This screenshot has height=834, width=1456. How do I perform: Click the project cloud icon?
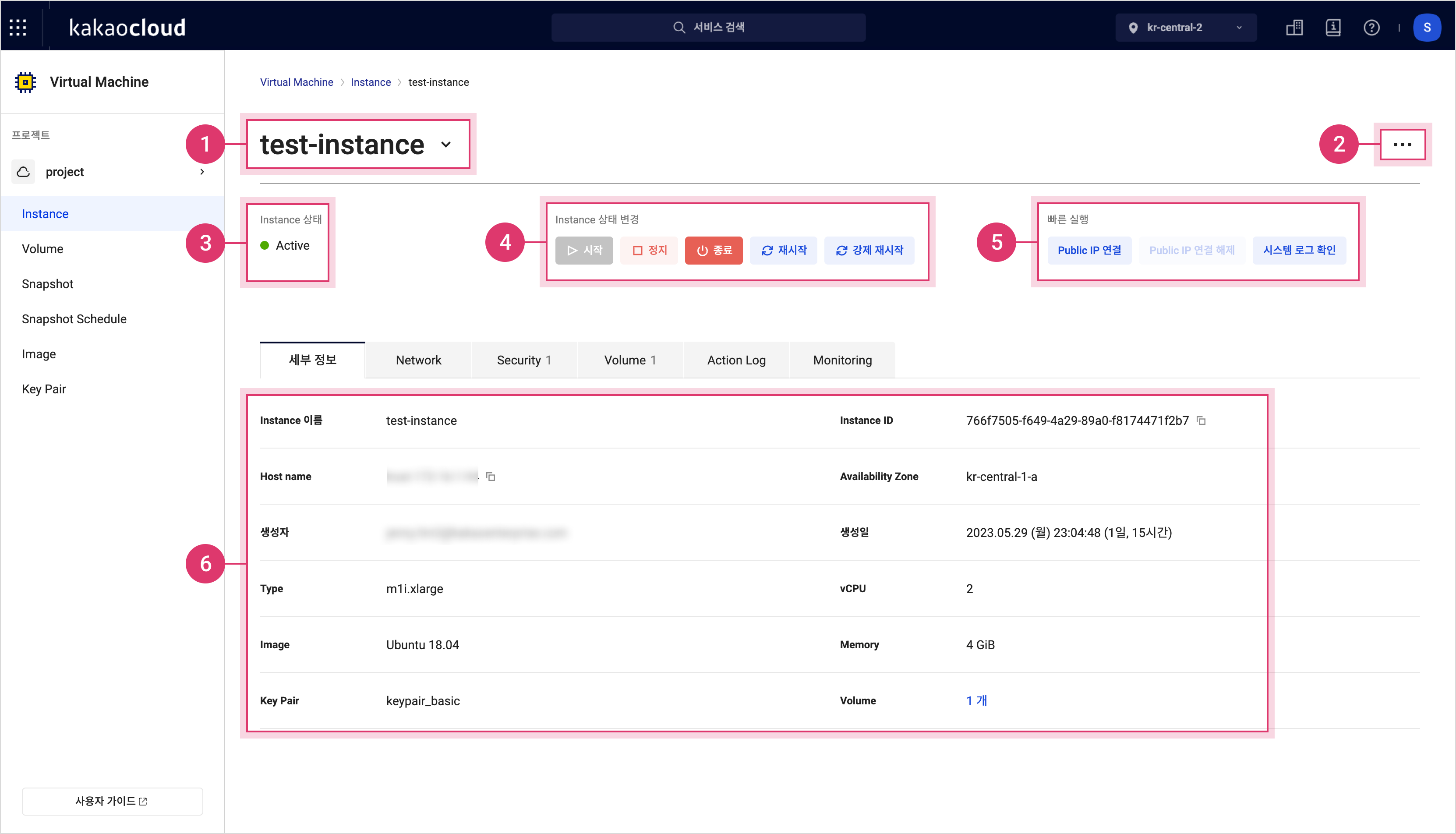click(24, 172)
